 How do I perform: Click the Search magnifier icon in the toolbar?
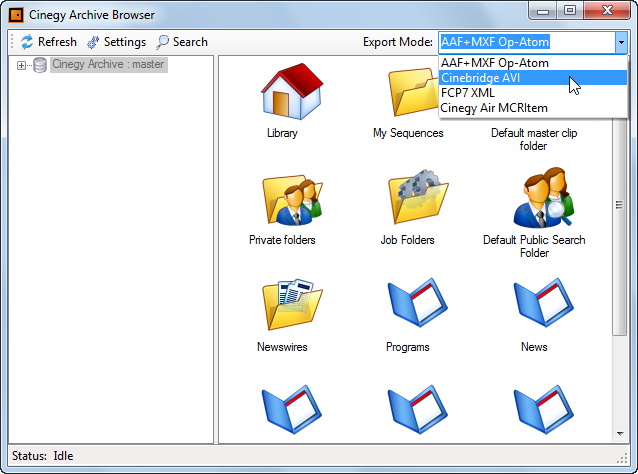tap(162, 42)
